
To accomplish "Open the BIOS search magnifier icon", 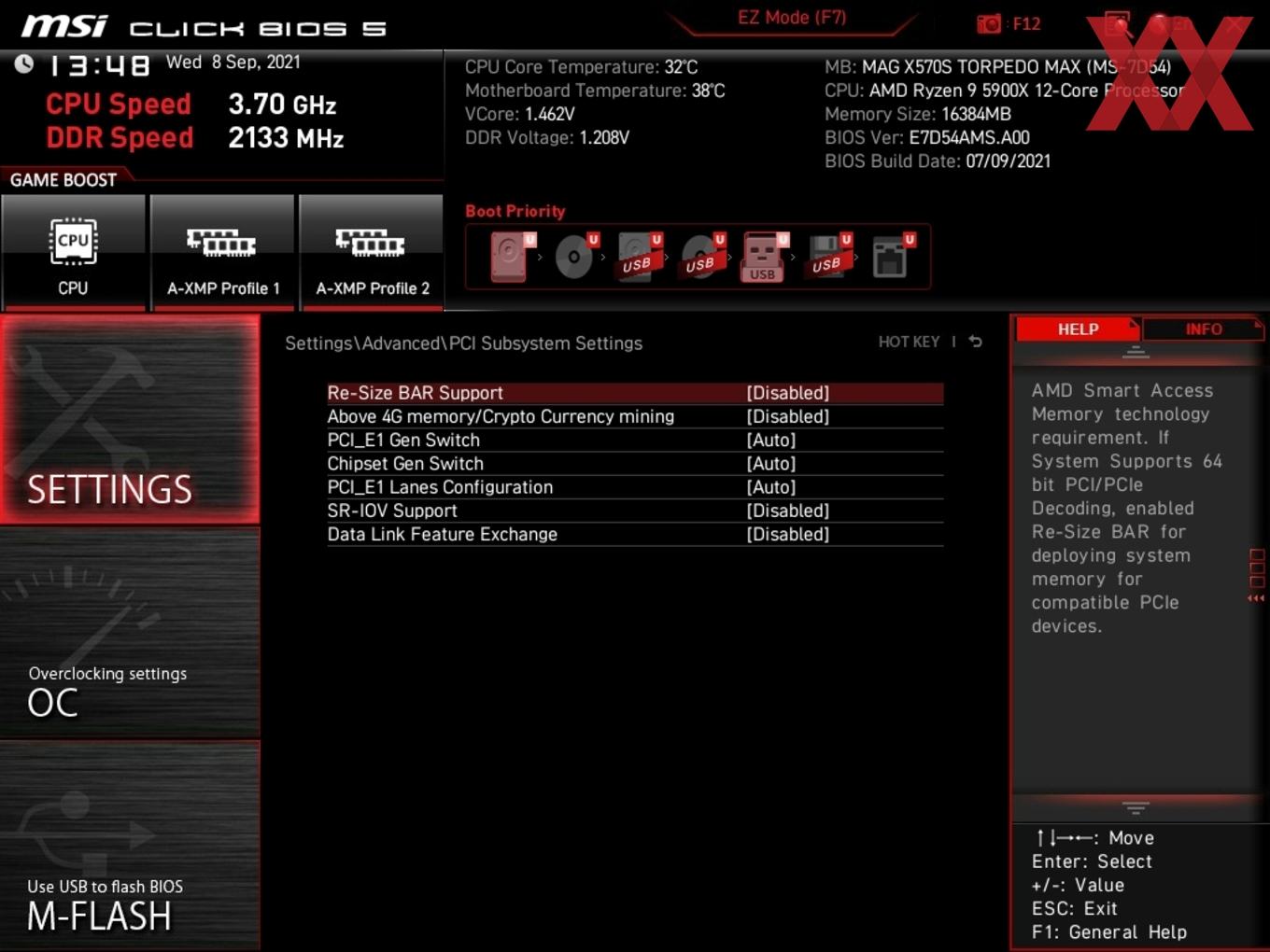I will pyautogui.click(x=1118, y=24).
